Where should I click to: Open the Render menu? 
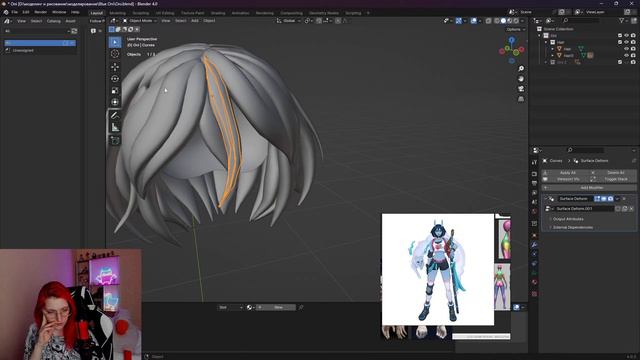point(40,12)
